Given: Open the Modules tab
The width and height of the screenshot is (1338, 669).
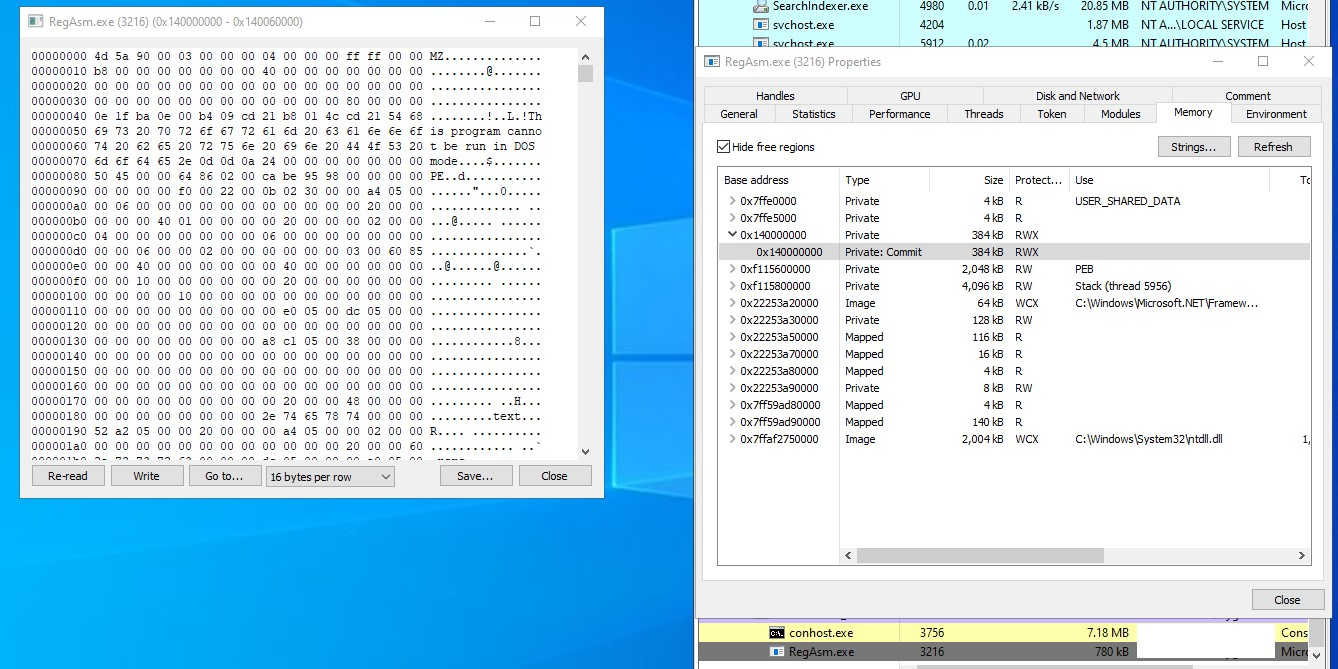Looking at the screenshot, I should point(1120,114).
